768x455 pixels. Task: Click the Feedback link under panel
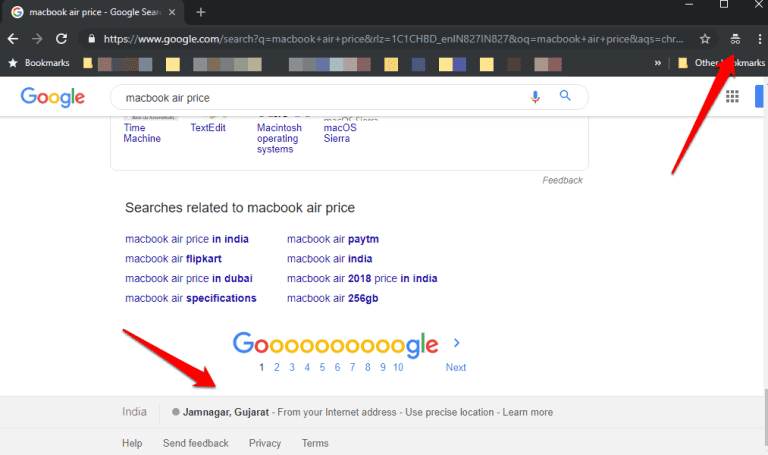point(562,180)
